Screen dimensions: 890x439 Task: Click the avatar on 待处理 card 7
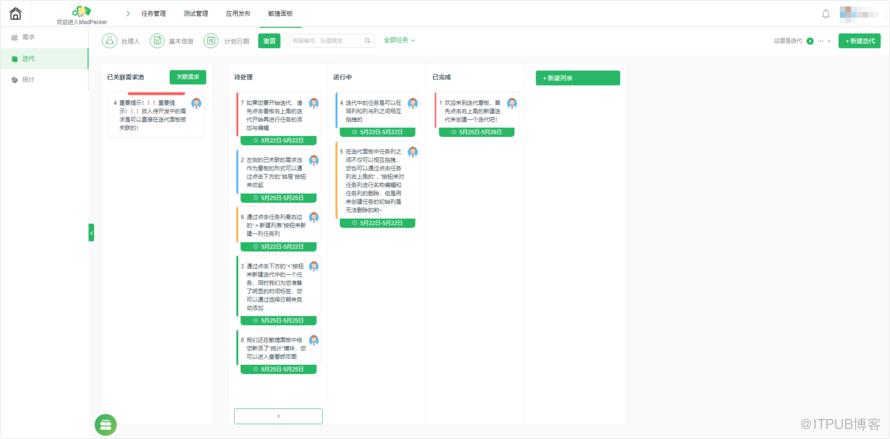click(x=314, y=103)
